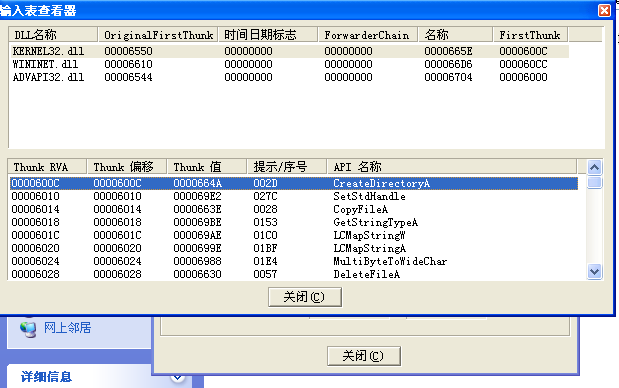
Task: Click OriginalFirstThunk value 00006544
Action: coord(128,77)
